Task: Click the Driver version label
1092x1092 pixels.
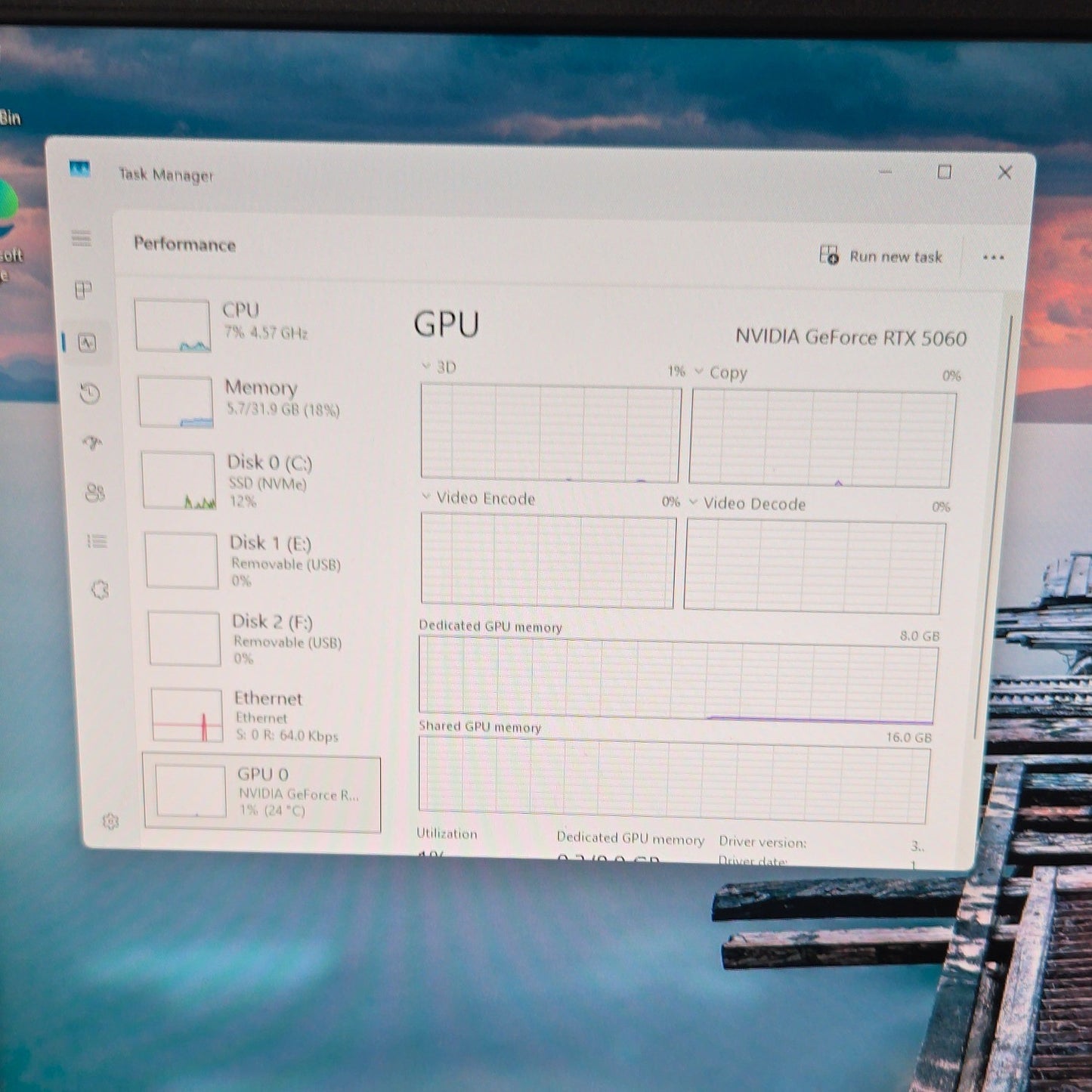Action: 763,842
